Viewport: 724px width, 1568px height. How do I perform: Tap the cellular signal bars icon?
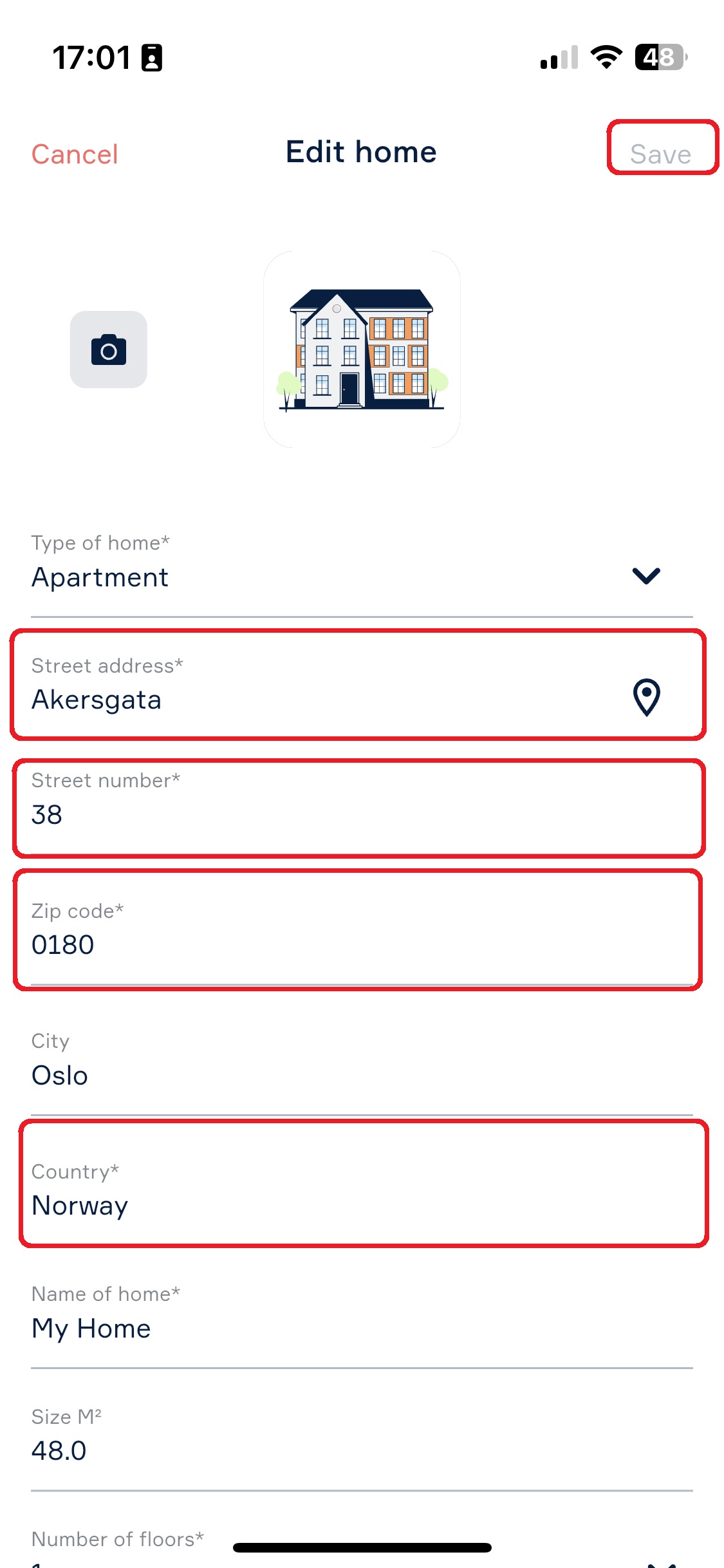559,57
